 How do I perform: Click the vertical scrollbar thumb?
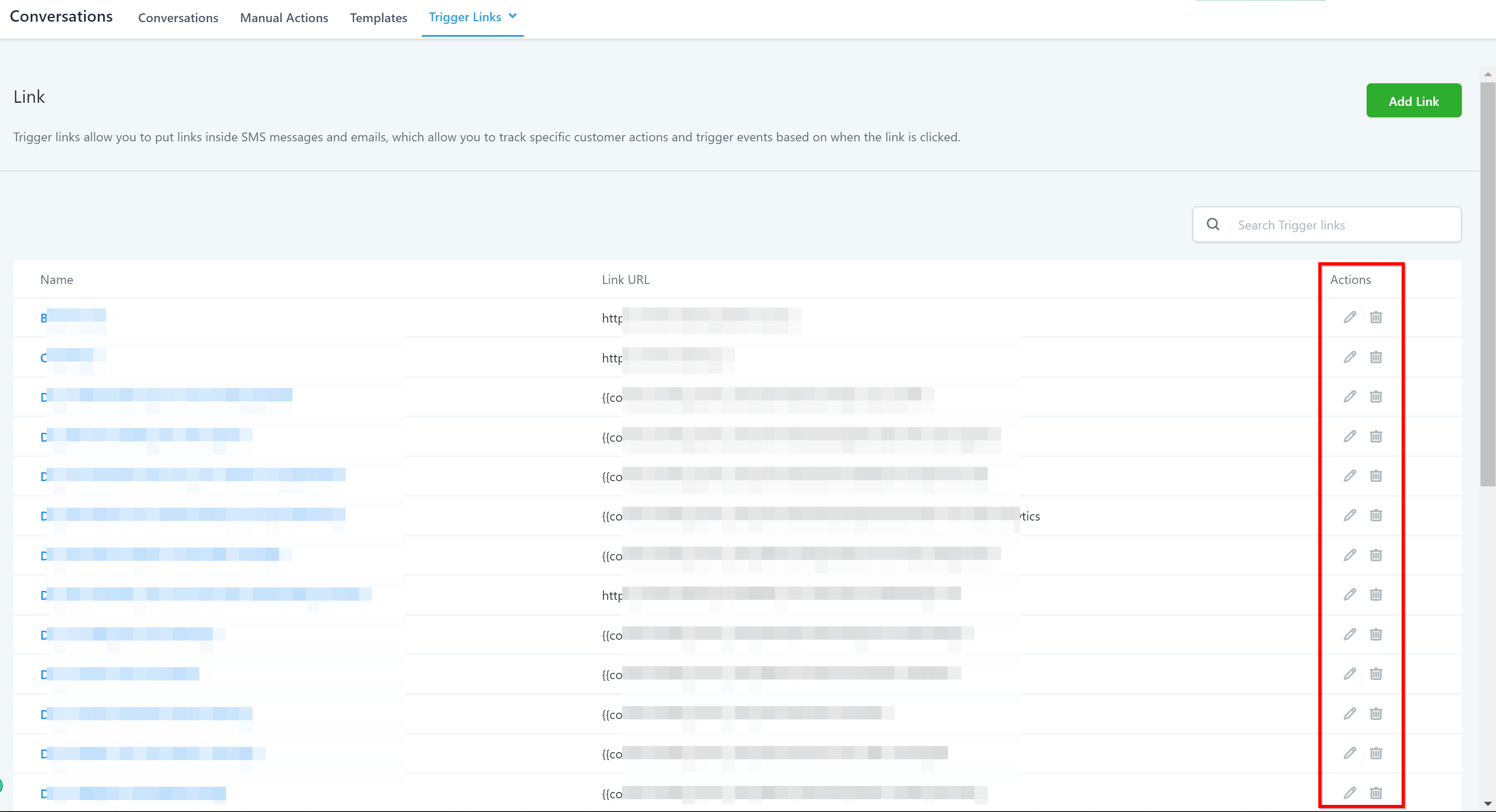click(x=1488, y=284)
